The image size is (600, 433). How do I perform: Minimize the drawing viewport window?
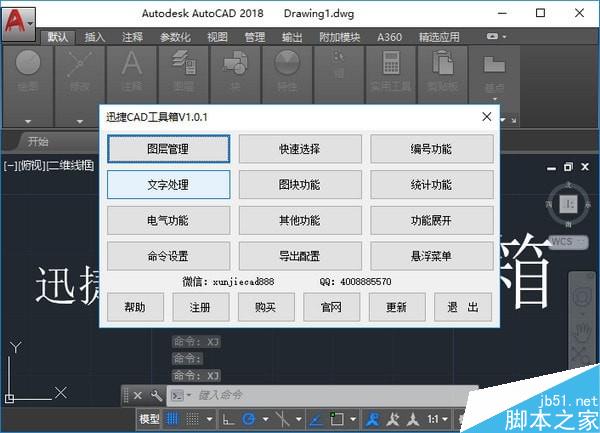coord(551,168)
